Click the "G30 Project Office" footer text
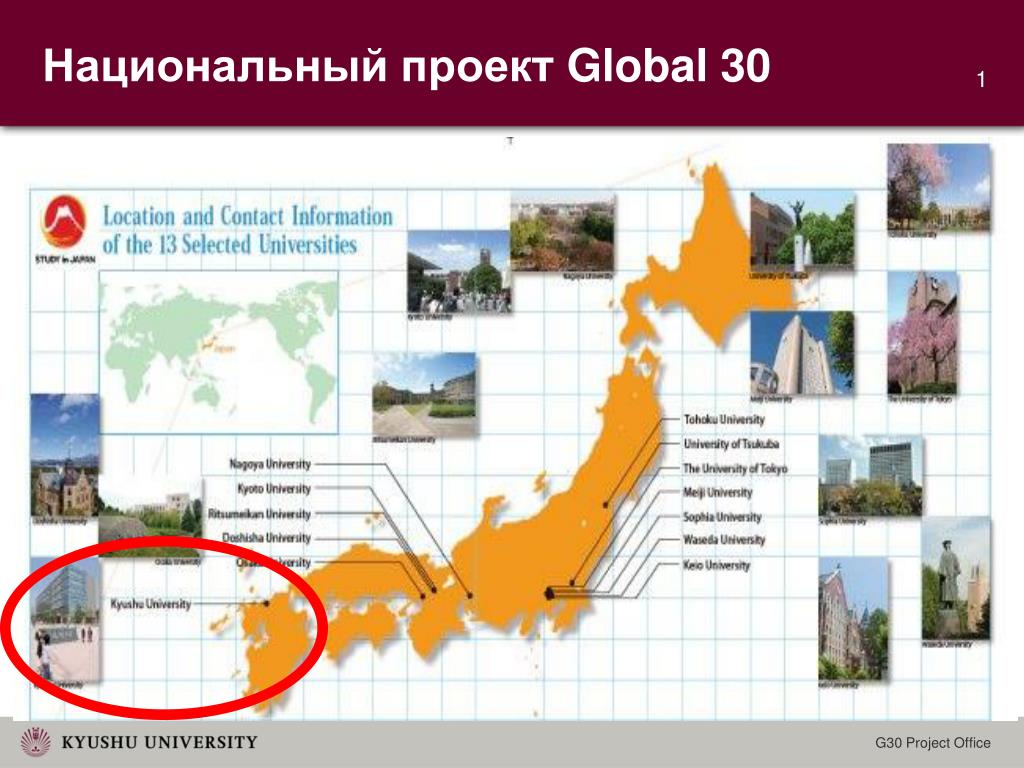 pos(933,743)
